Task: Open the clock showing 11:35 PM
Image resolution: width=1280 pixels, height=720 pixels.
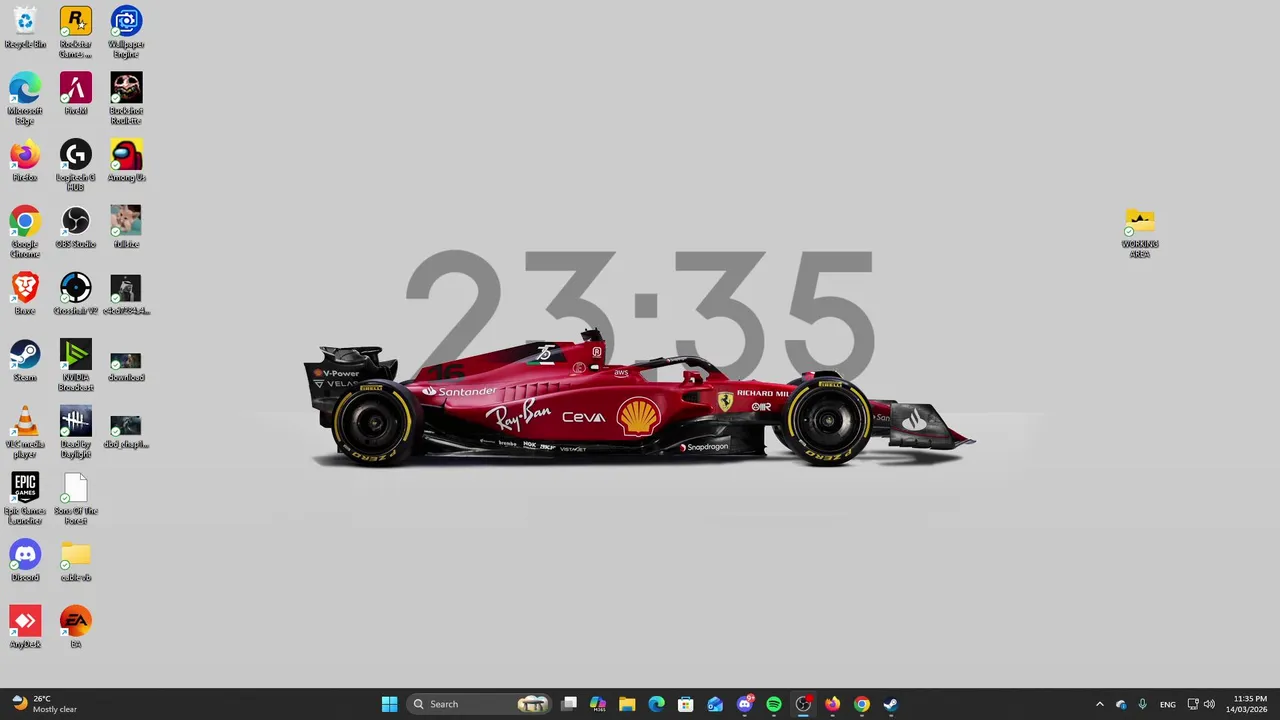Action: coord(1249,704)
